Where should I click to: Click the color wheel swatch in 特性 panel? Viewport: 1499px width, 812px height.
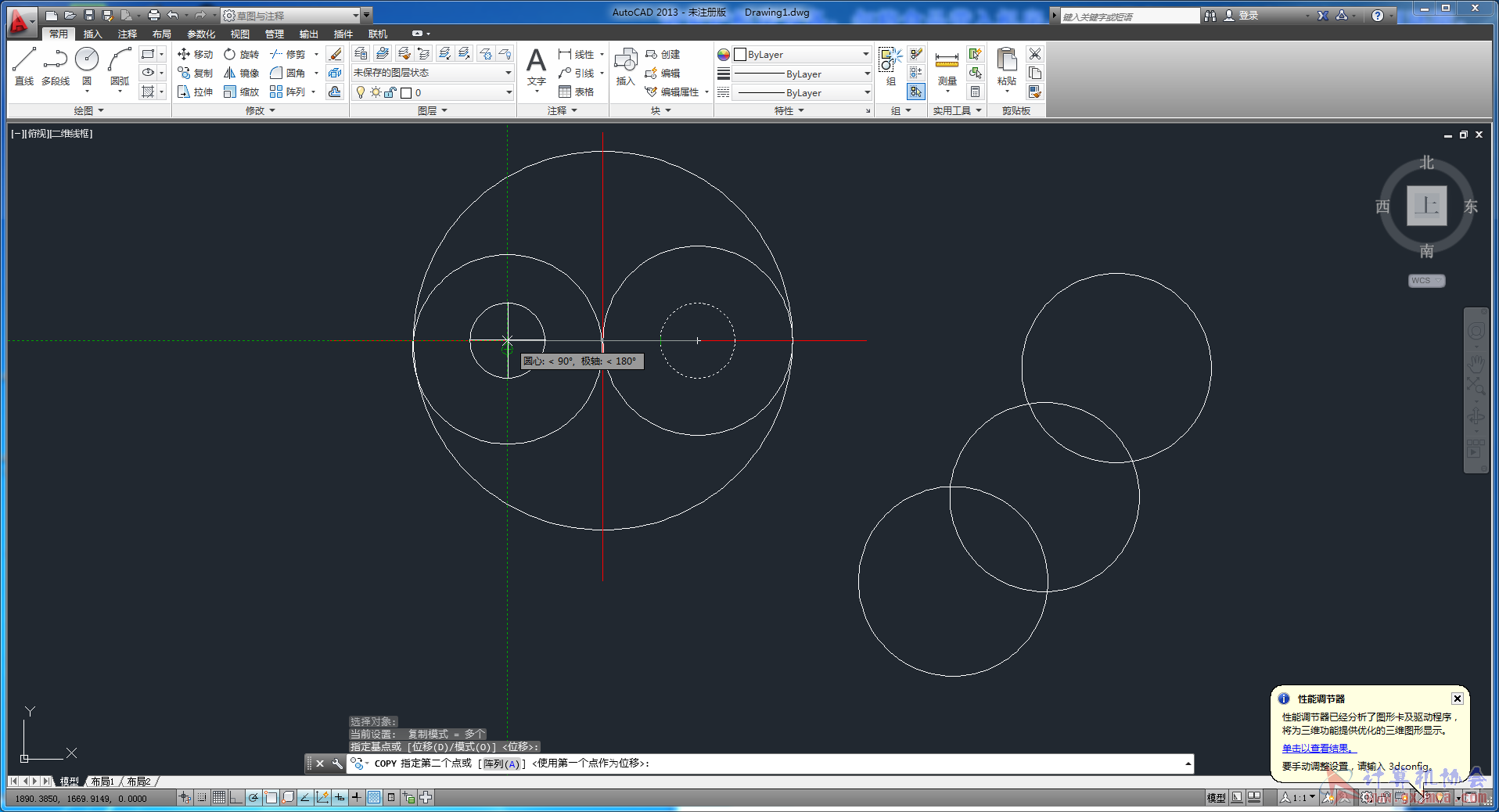click(x=724, y=54)
